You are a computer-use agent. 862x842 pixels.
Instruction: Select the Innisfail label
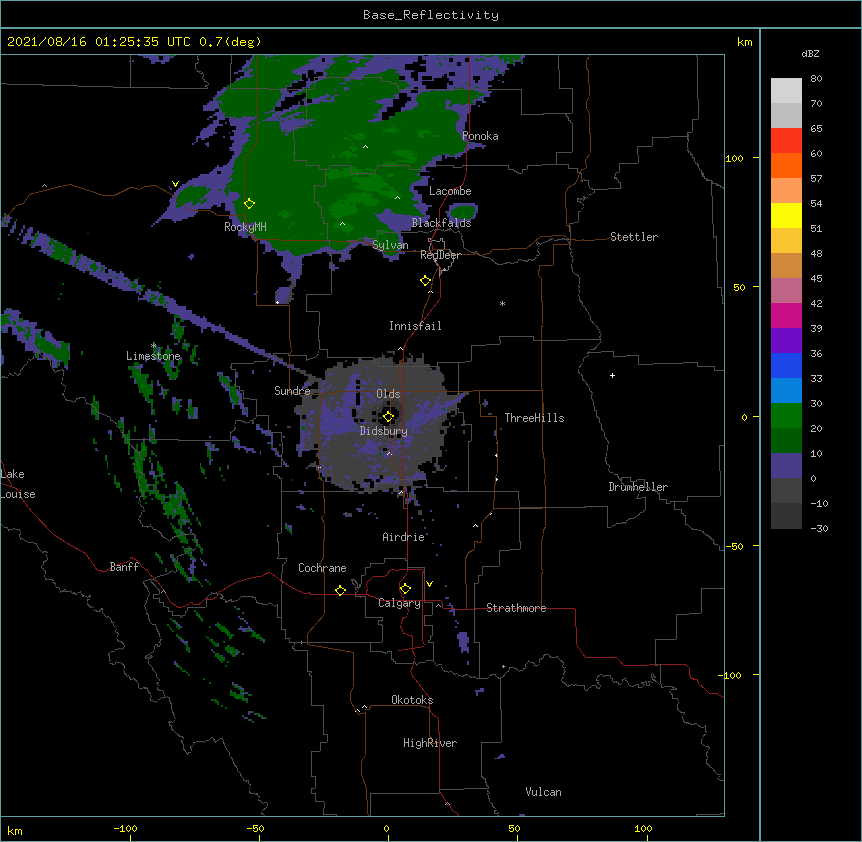(x=415, y=326)
